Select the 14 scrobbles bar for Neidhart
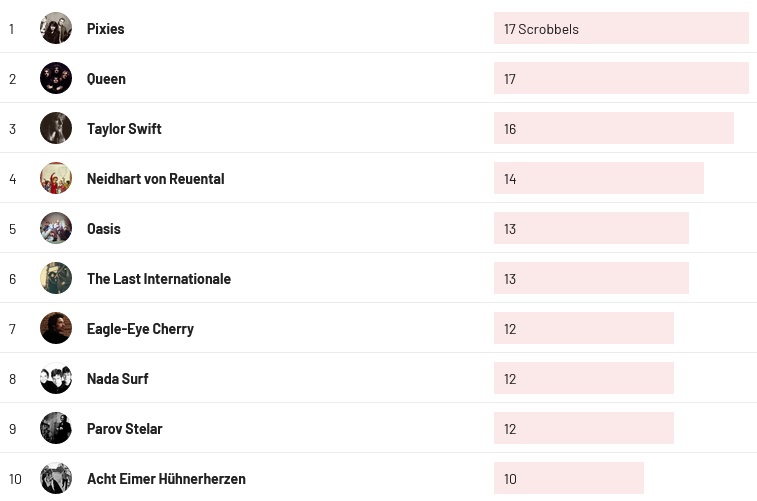 598,179
